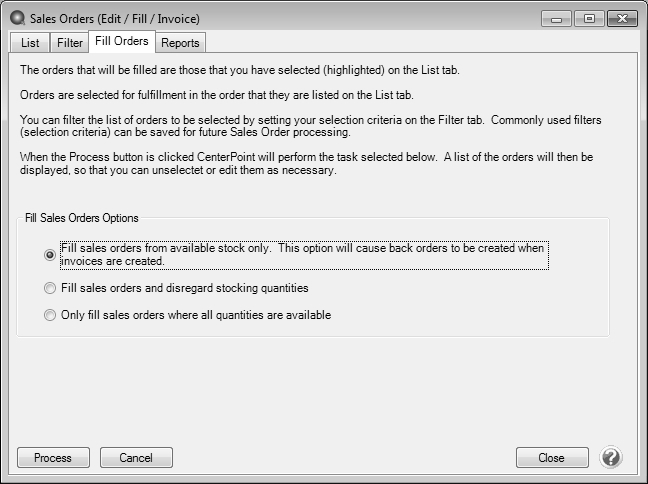The width and height of the screenshot is (648, 484).
Task: Select the Fill Orders tab
Action: coord(122,41)
